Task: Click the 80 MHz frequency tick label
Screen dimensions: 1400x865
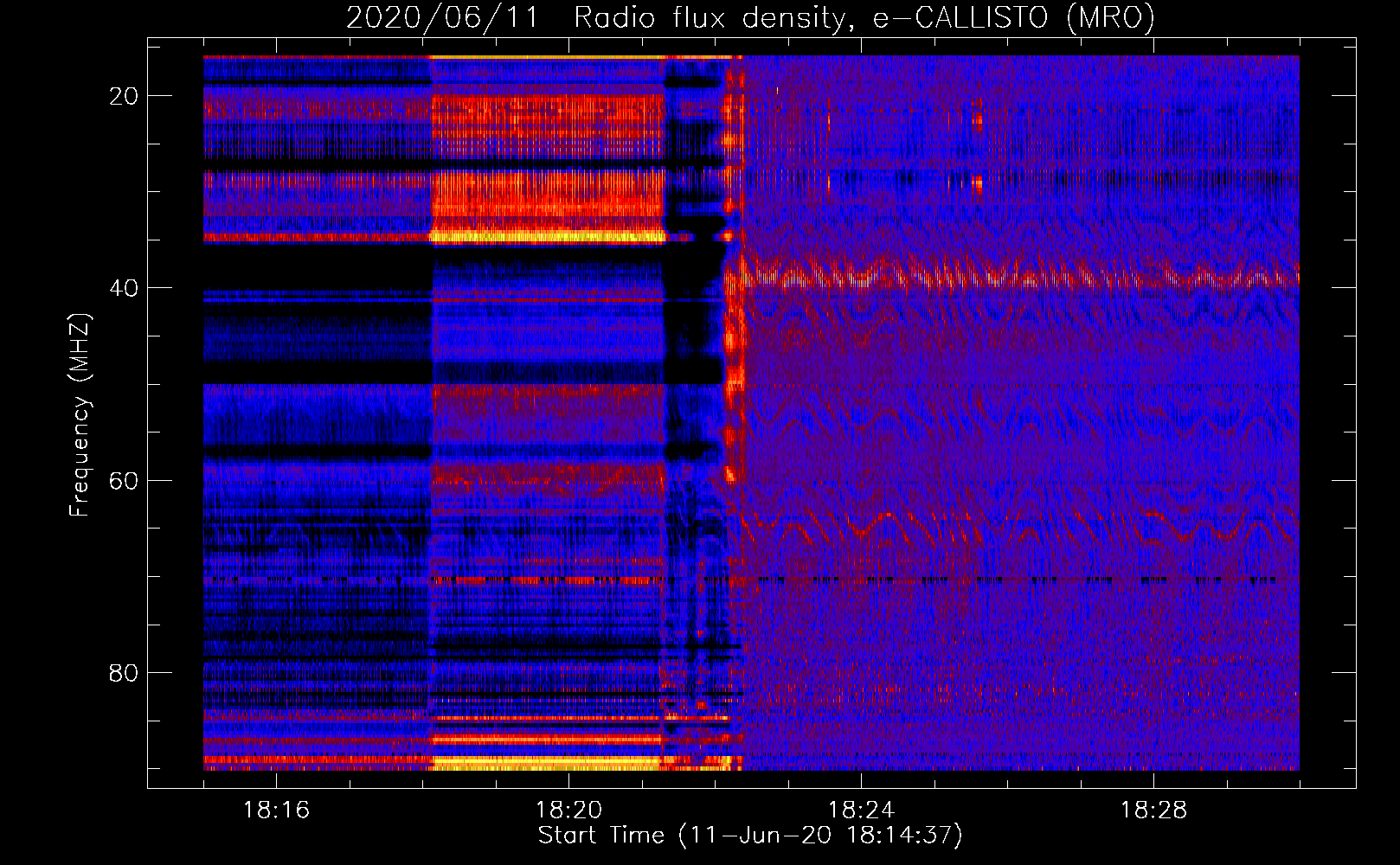Action: point(124,672)
